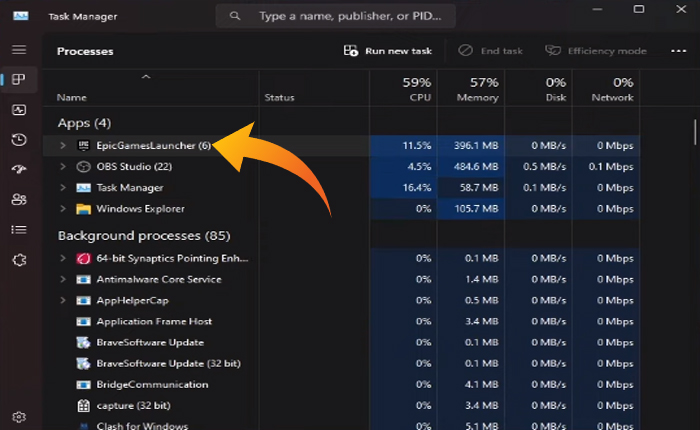The image size is (700, 430).
Task: Click the three-dot more options button
Action: (678, 51)
